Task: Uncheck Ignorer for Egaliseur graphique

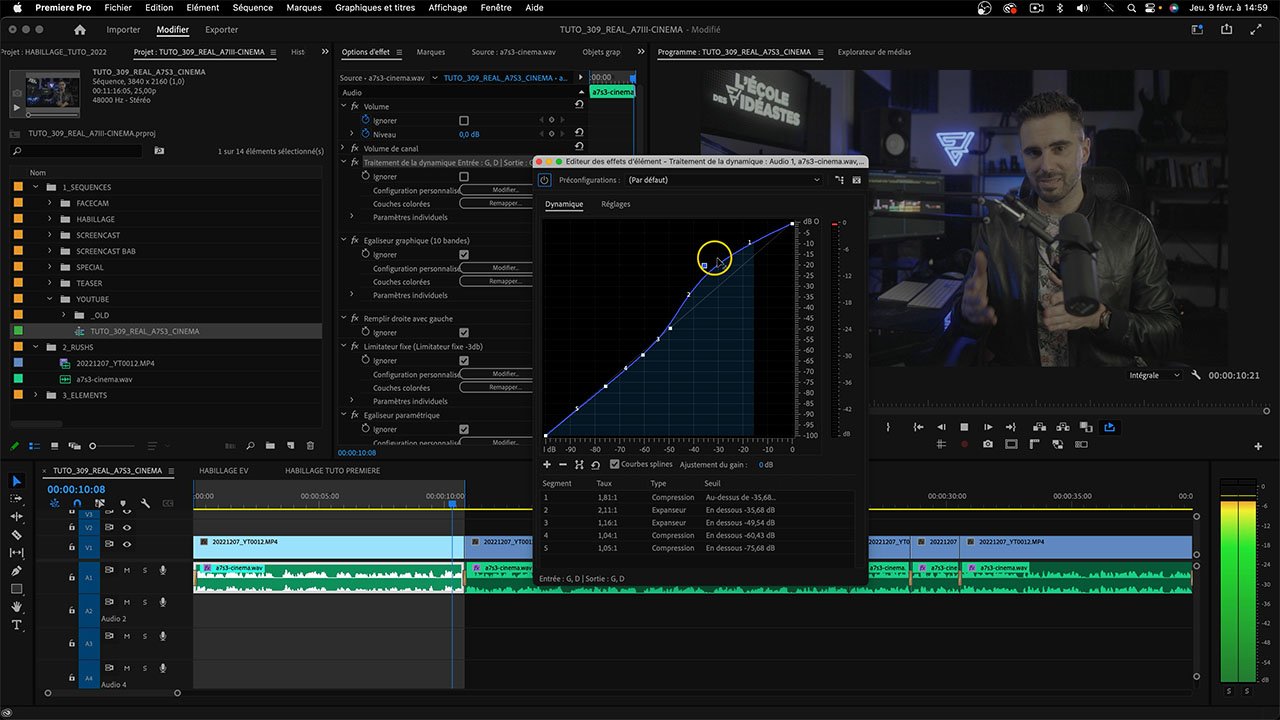Action: (464, 254)
